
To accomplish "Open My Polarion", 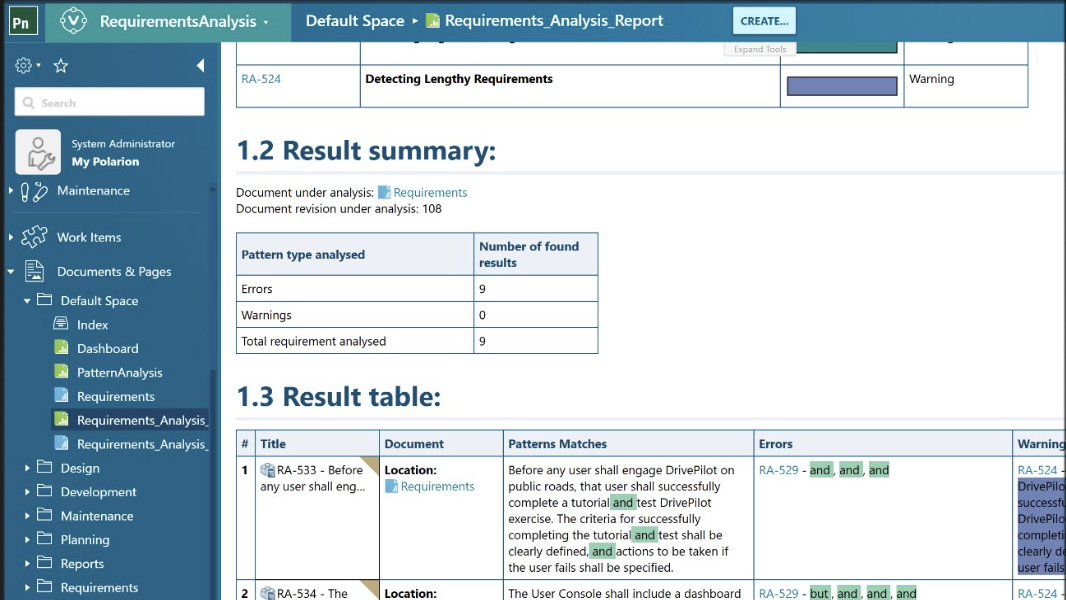I will click(x=105, y=162).
